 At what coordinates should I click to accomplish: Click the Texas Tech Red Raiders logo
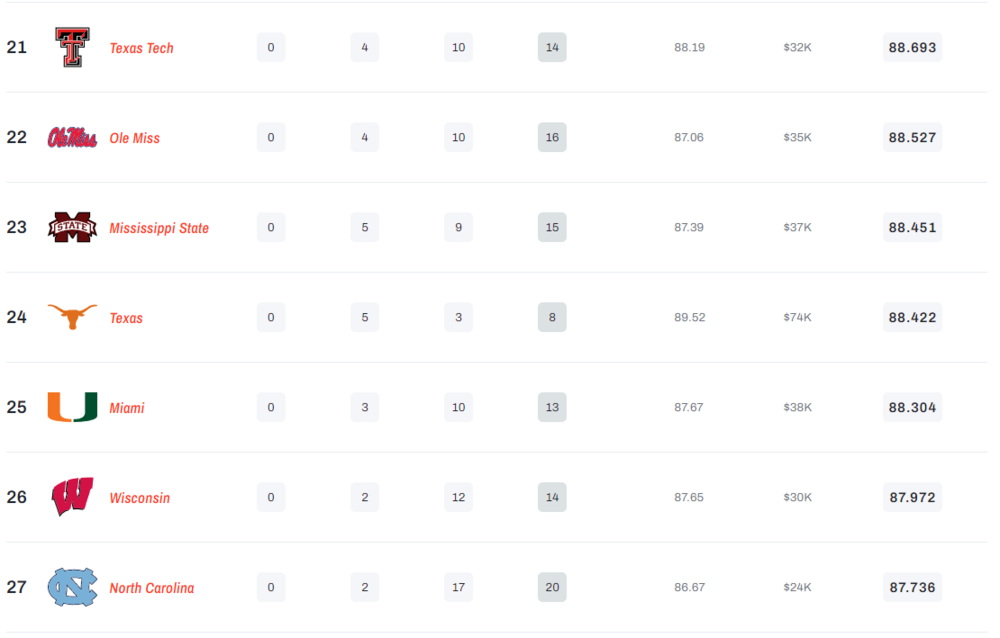pyautogui.click(x=72, y=48)
